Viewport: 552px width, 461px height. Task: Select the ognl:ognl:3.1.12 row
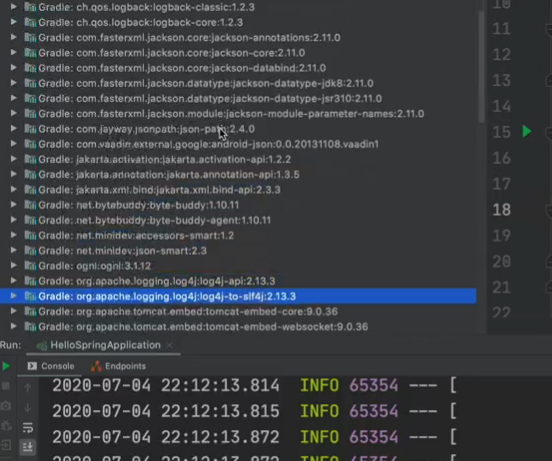[x=238, y=266]
